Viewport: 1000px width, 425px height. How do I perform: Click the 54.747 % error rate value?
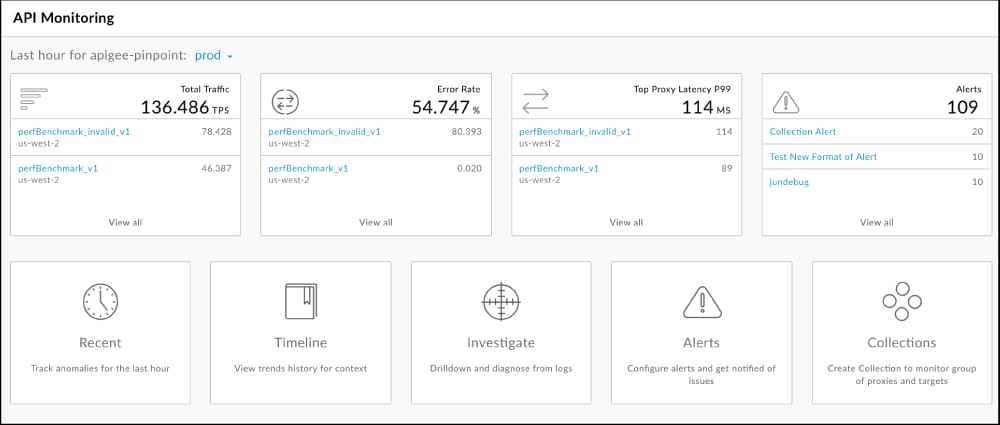pyautogui.click(x=446, y=107)
